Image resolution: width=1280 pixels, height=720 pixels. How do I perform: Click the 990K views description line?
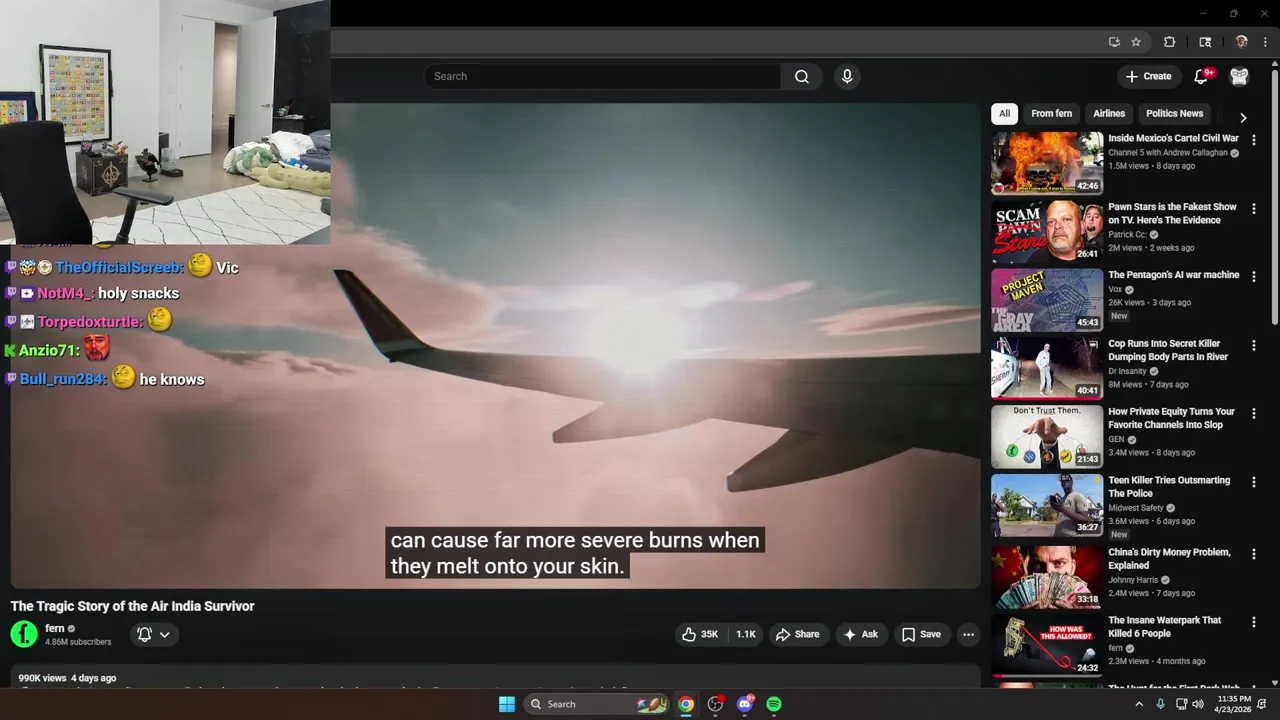click(x=67, y=678)
